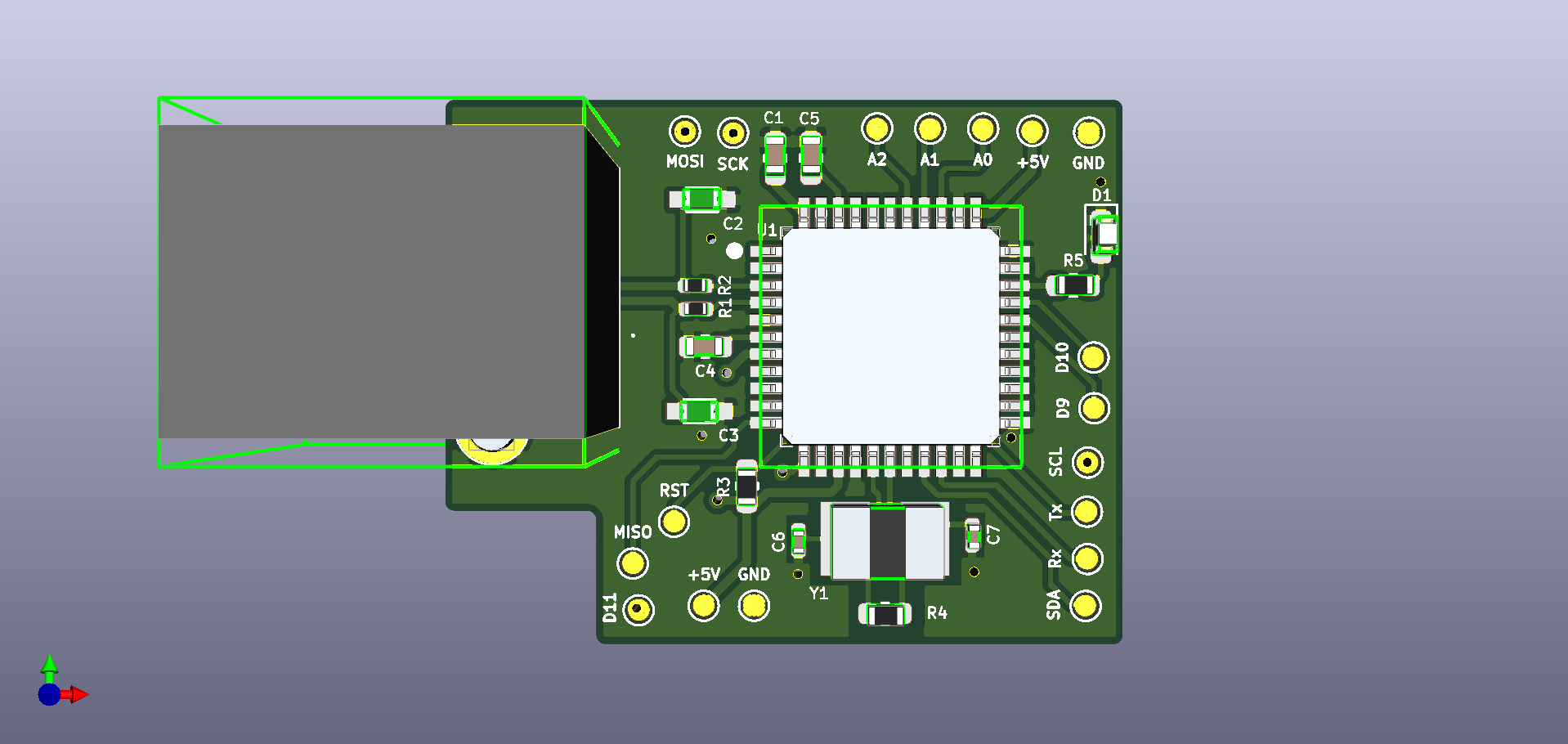Select the crystal oscillator Y1
The width and height of the screenshot is (1568, 744).
click(885, 542)
